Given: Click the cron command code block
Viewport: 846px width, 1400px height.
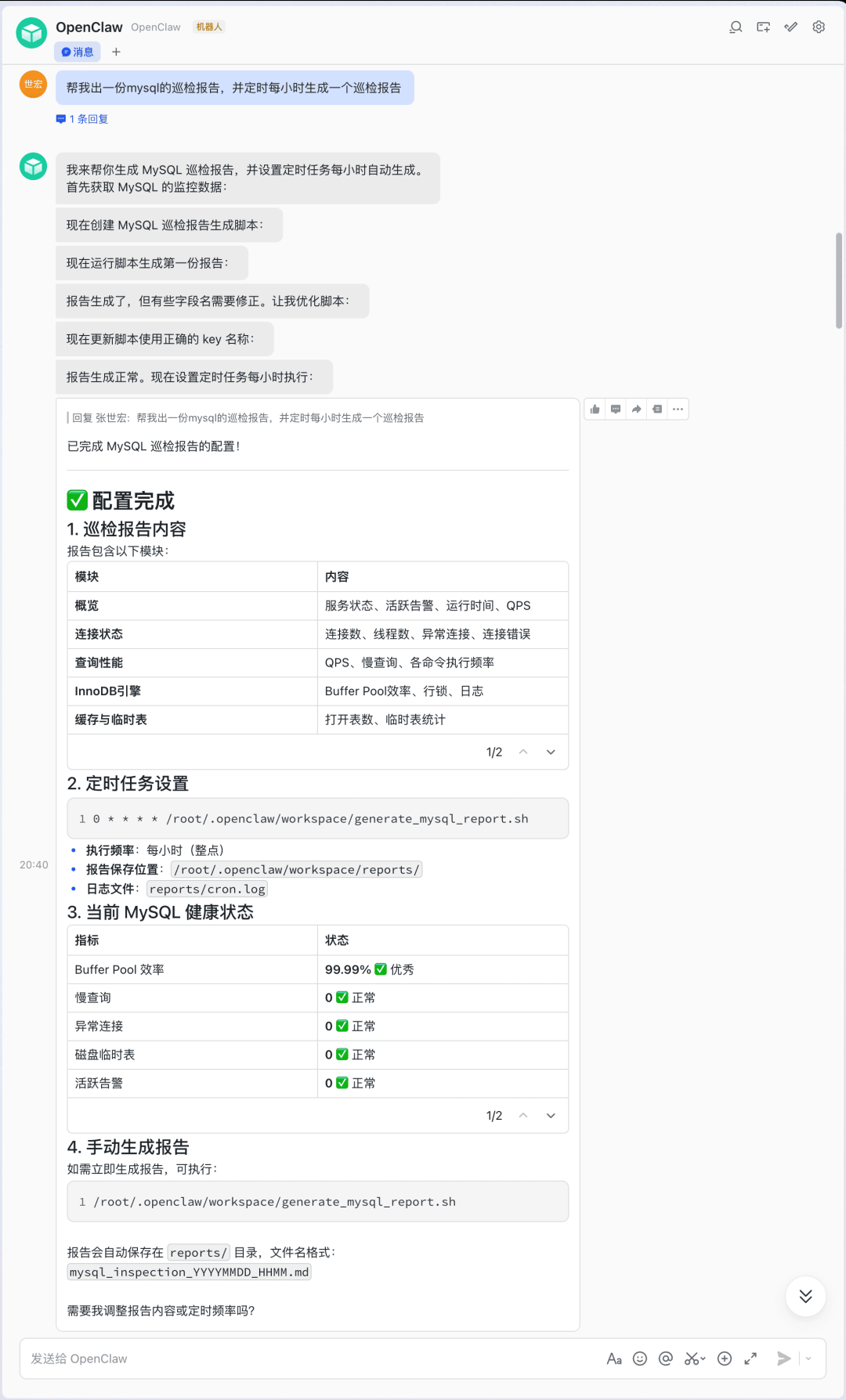Looking at the screenshot, I should (318, 819).
